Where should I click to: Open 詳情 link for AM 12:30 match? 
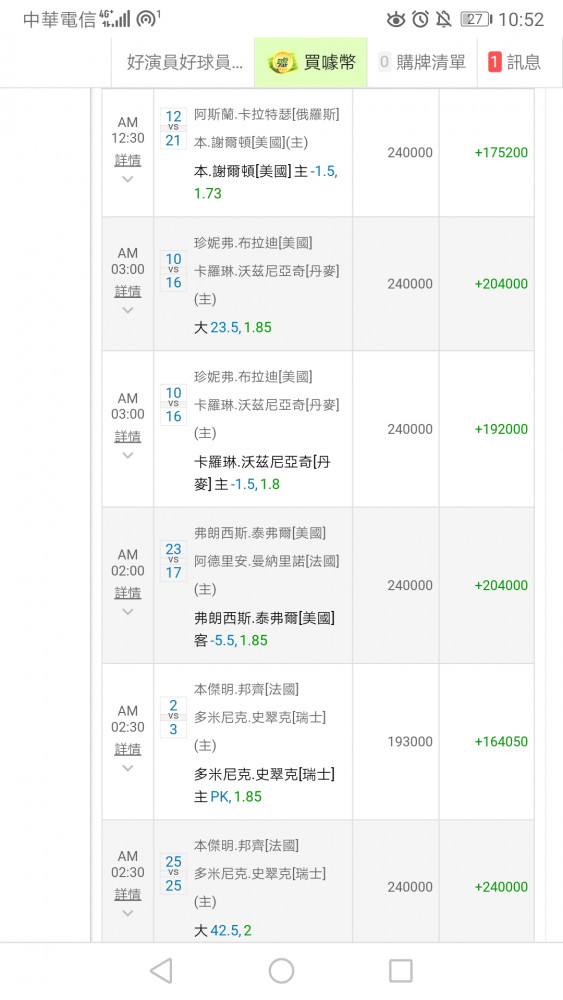pyautogui.click(x=128, y=160)
